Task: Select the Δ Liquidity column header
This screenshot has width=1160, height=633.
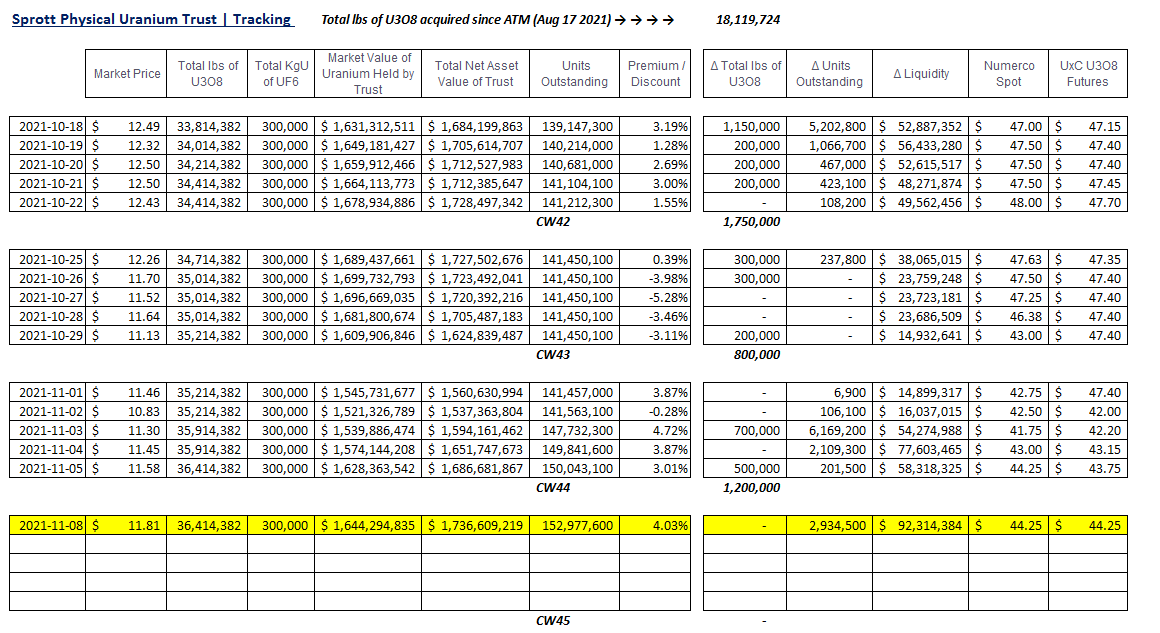Action: 921,74
